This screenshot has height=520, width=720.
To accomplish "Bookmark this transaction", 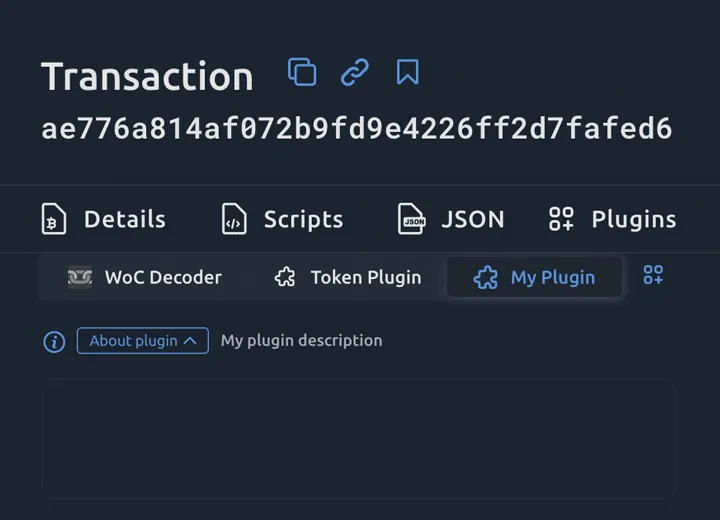I will [x=407, y=72].
